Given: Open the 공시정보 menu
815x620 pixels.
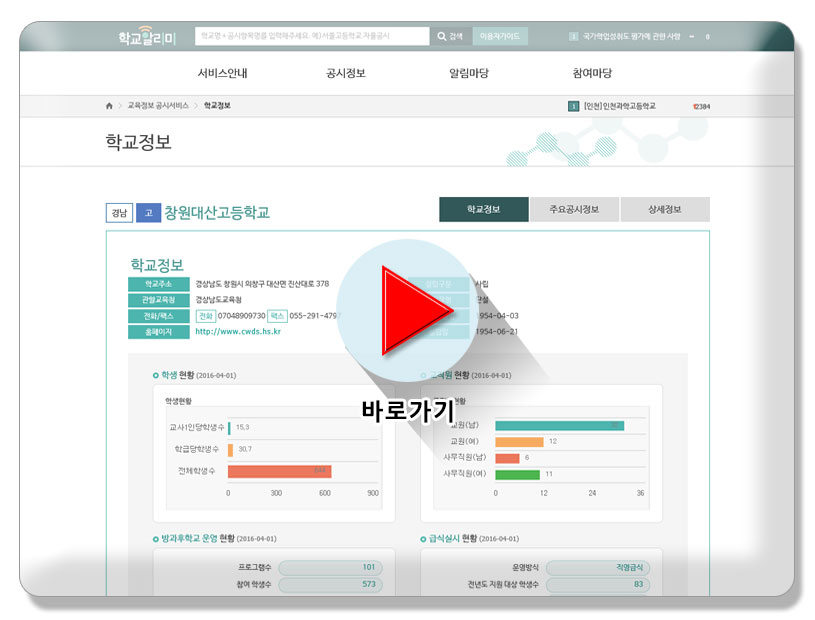Looking at the screenshot, I should pos(346,73).
